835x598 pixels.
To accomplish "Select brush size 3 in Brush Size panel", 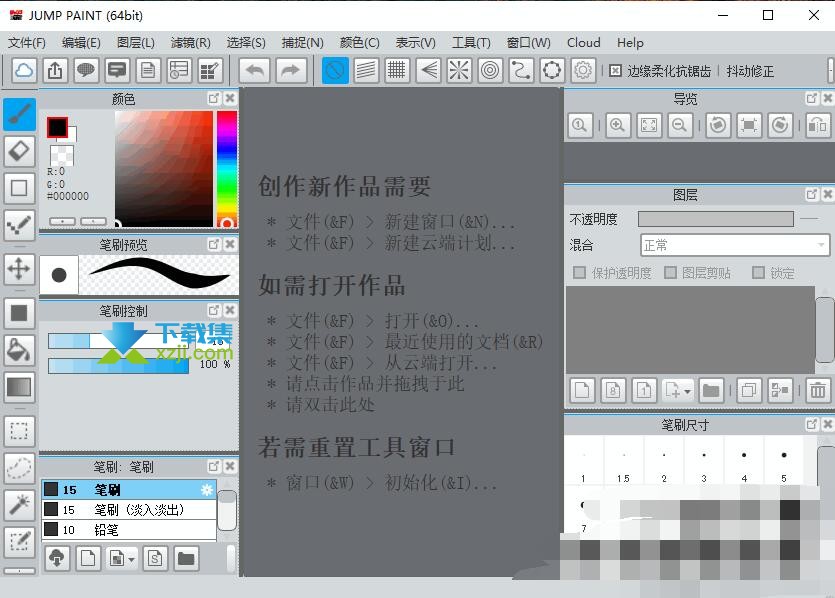I will (x=704, y=462).
